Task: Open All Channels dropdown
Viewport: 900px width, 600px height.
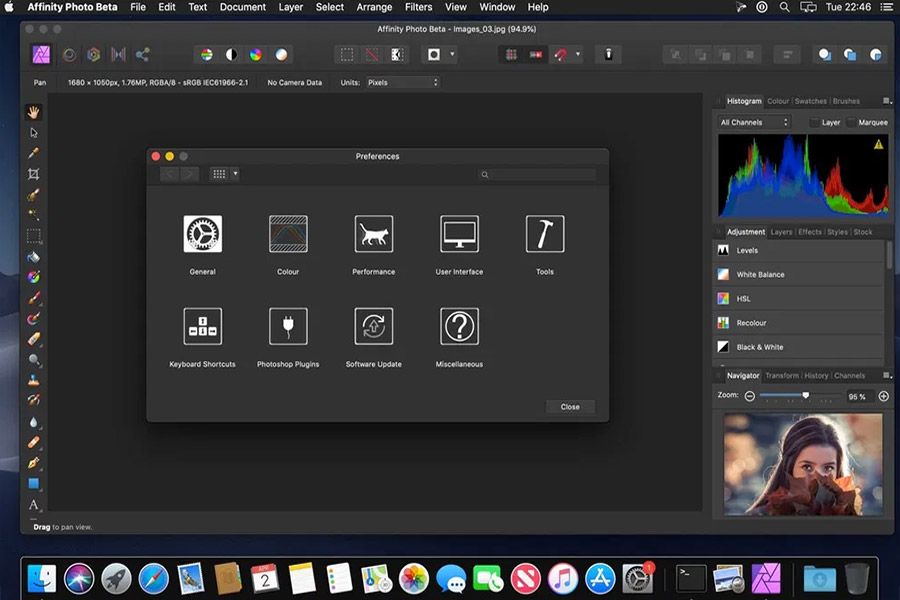Action: (x=754, y=122)
